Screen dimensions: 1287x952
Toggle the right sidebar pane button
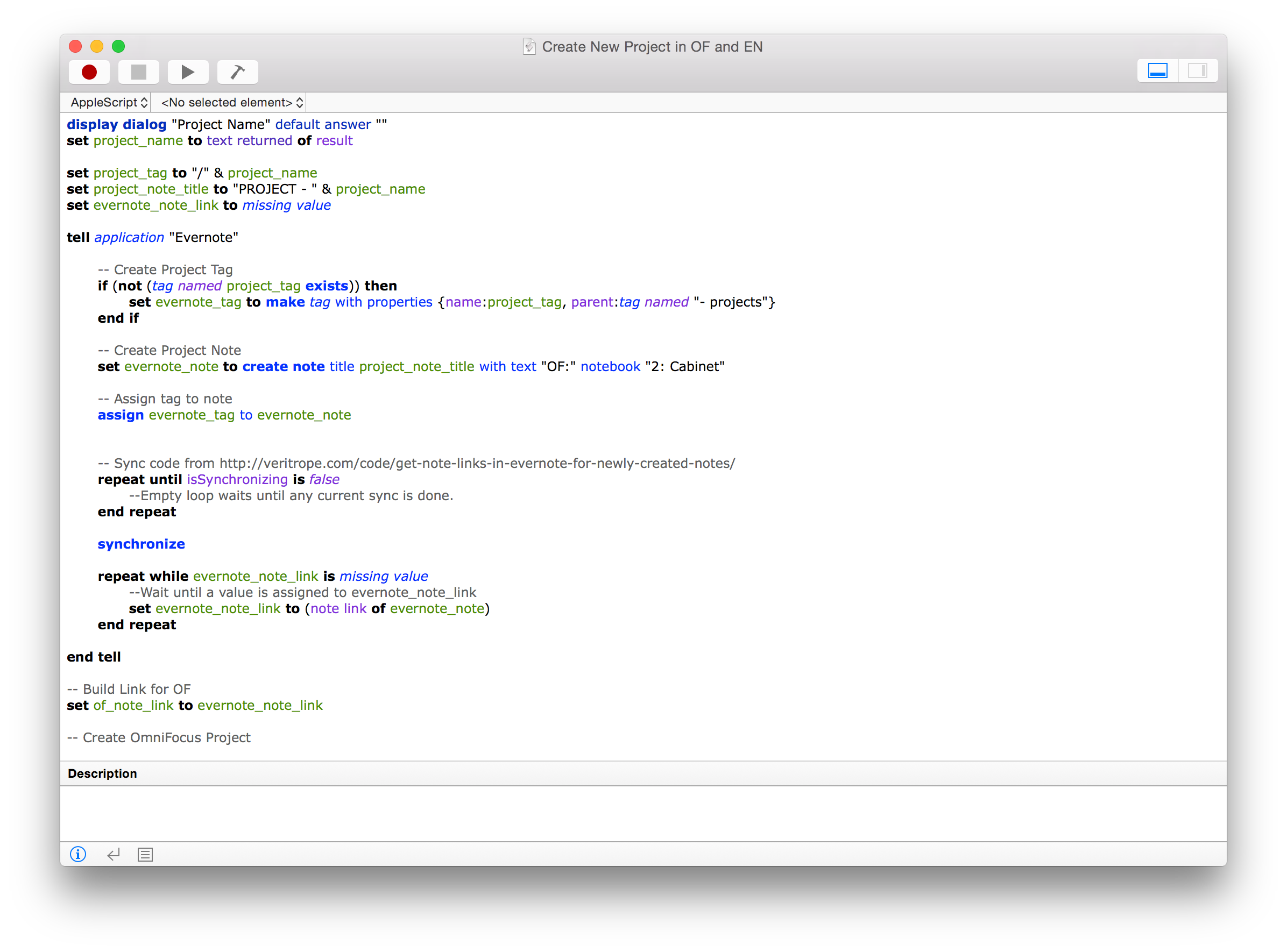pos(1198,71)
